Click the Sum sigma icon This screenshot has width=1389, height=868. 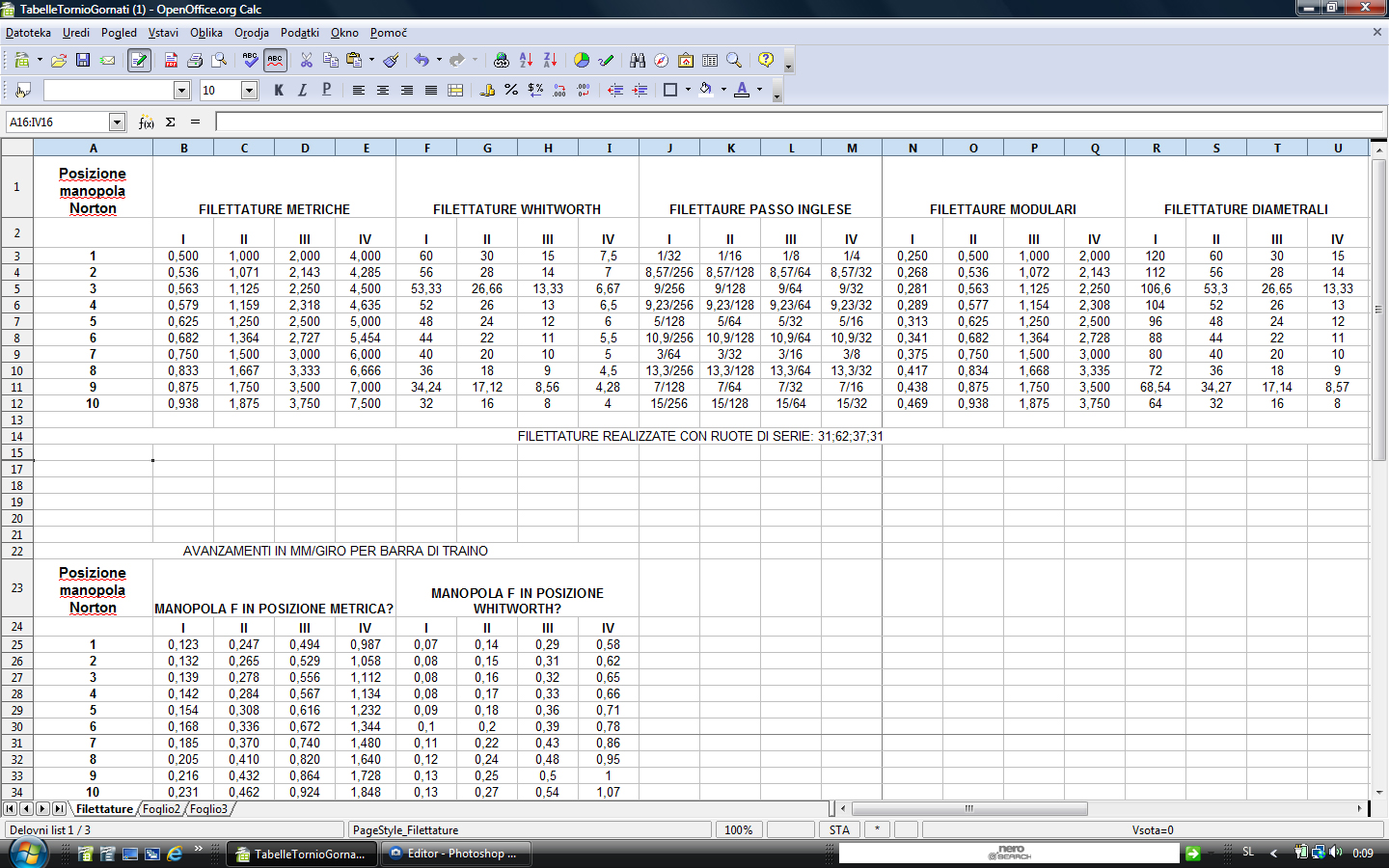(x=171, y=122)
